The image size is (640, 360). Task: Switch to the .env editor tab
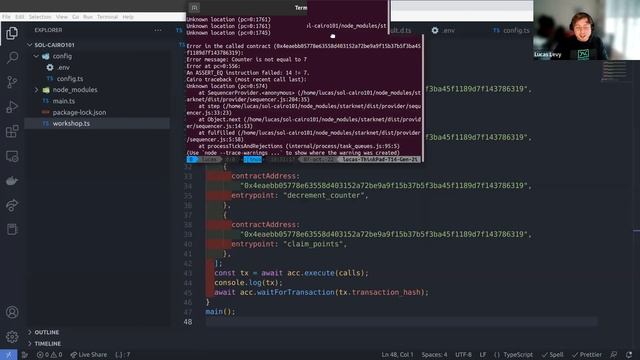(444, 31)
